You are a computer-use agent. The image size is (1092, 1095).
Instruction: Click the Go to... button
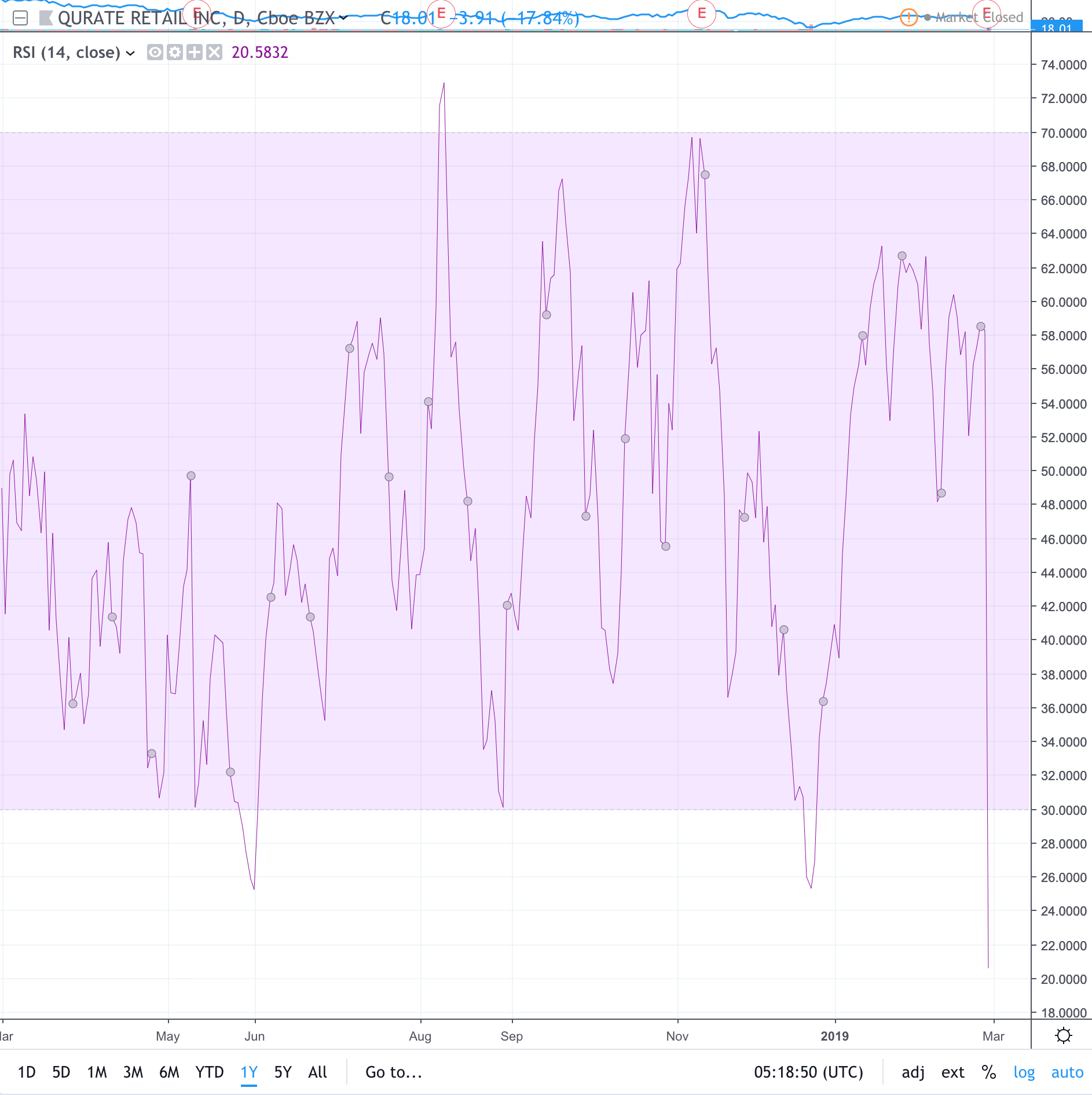(393, 1072)
